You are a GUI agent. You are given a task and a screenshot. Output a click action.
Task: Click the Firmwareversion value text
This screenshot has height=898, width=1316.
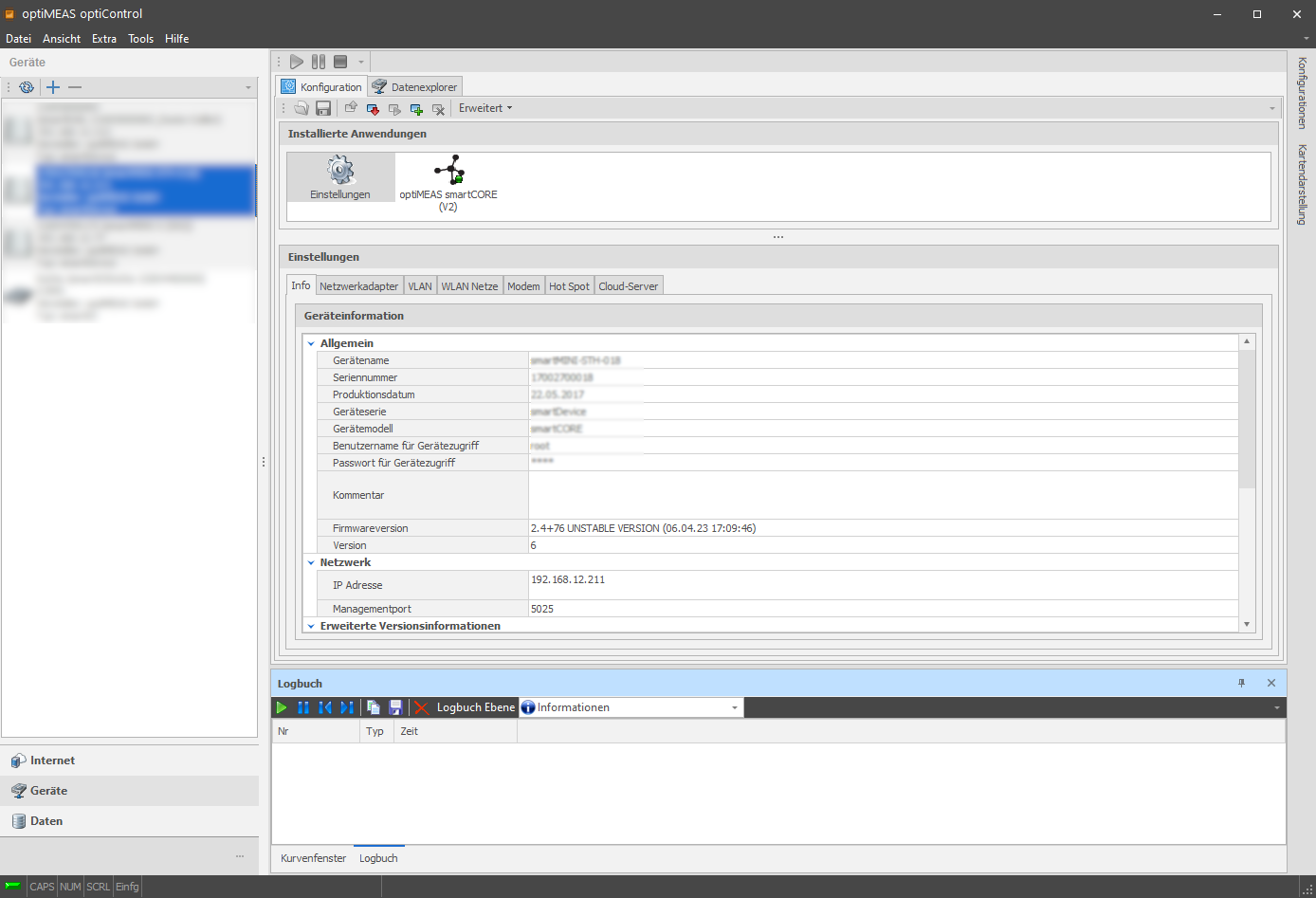click(x=644, y=528)
